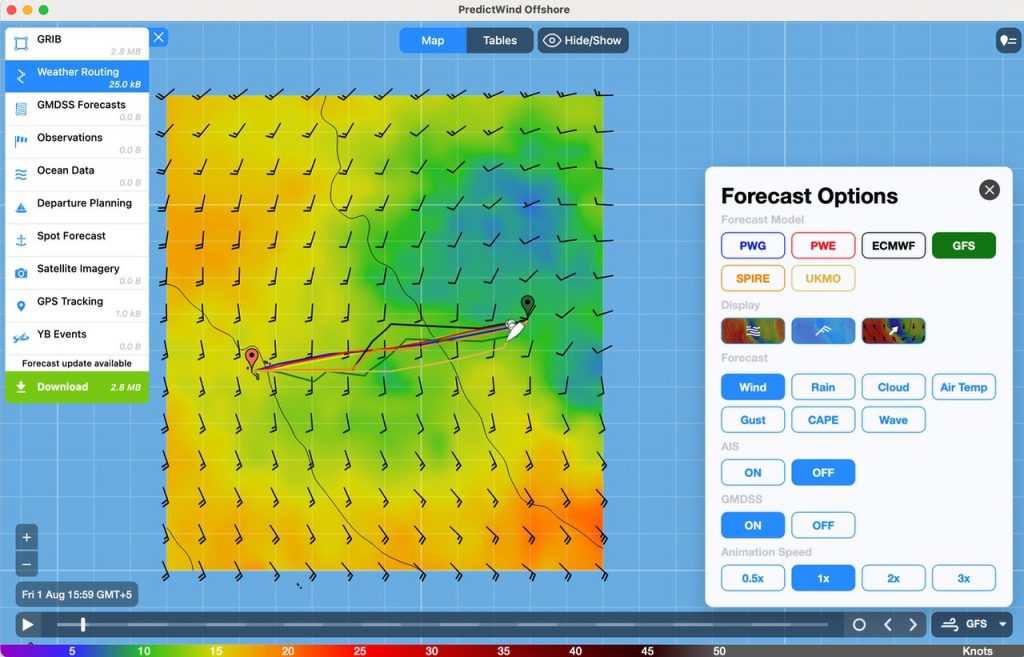Set animation speed to 1x
Image resolution: width=1024 pixels, height=657 pixels.
coord(823,578)
